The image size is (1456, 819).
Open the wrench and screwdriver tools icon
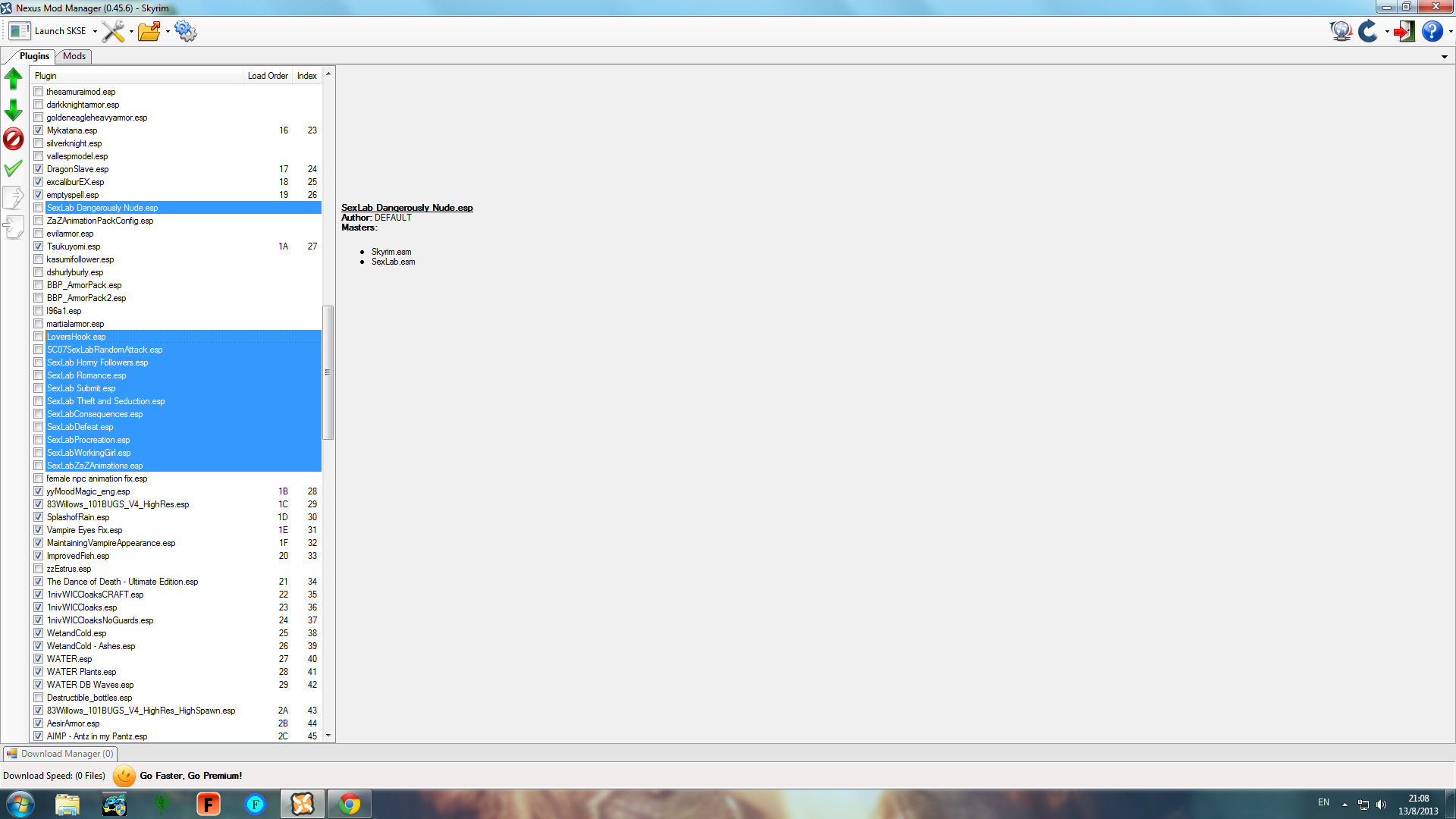pos(113,31)
